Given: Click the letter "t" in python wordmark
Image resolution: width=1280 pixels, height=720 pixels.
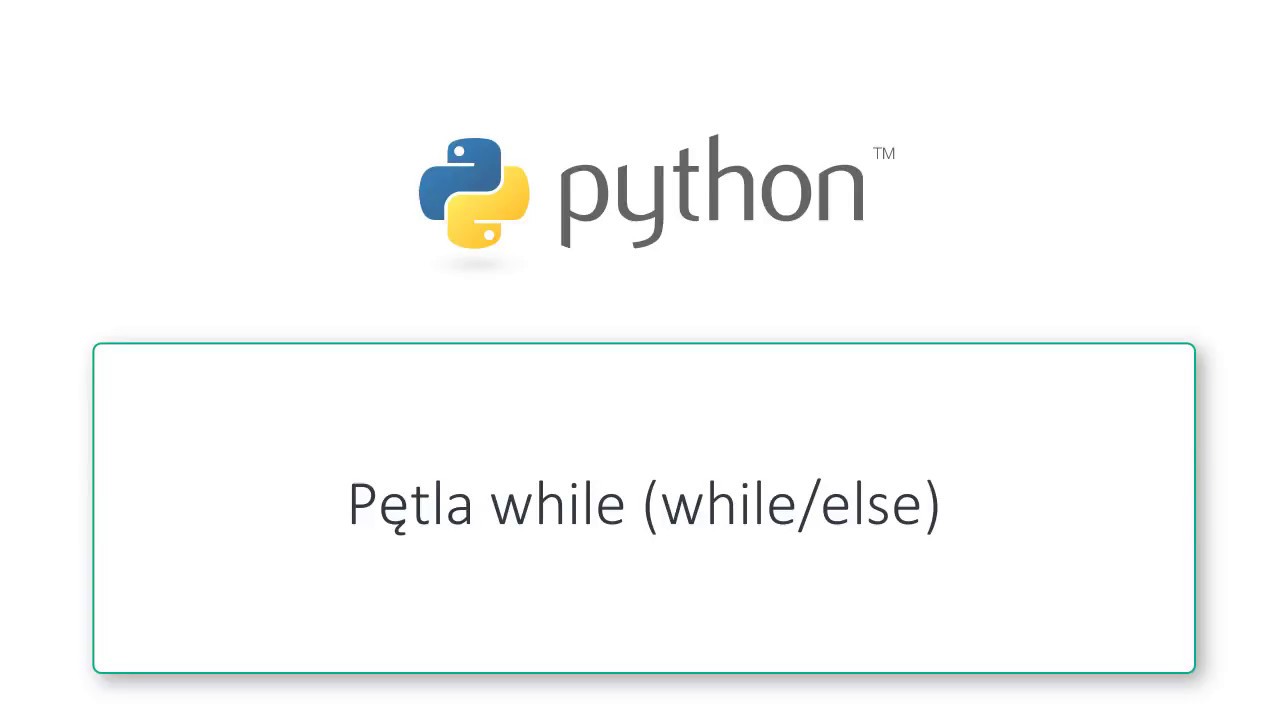Looking at the screenshot, I should (x=687, y=185).
